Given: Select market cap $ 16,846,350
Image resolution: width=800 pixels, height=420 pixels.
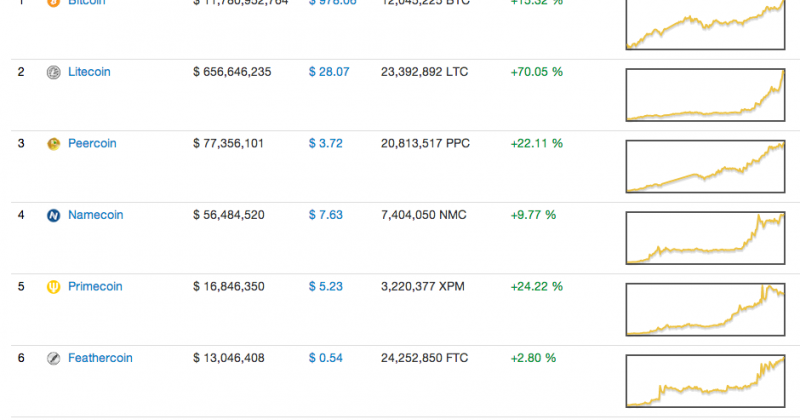Looking at the screenshot, I should (229, 286).
